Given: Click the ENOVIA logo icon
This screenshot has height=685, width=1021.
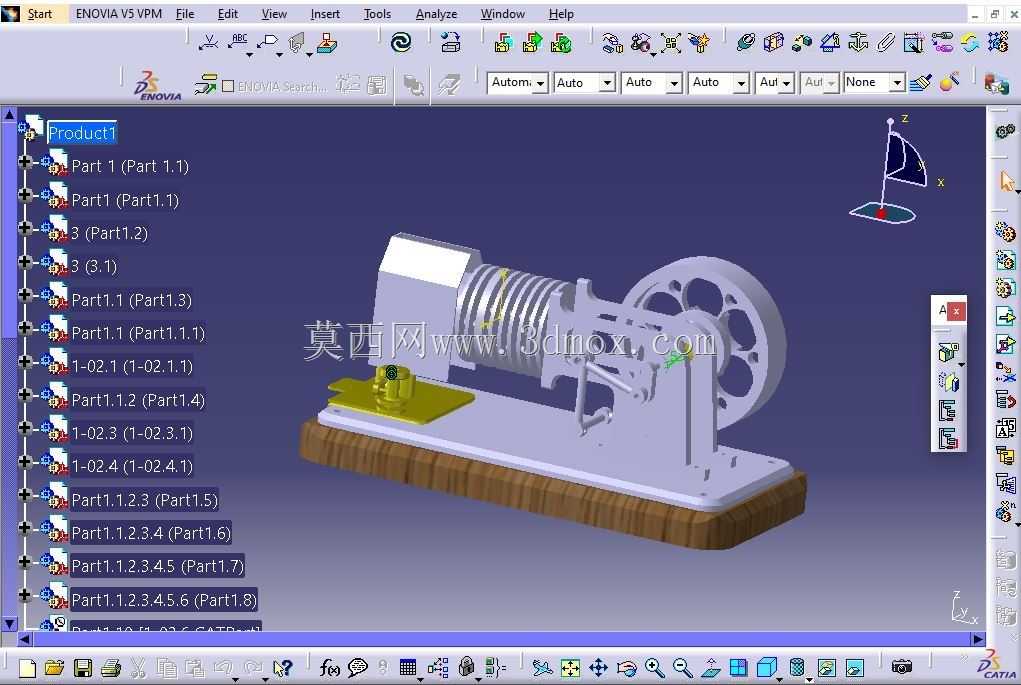Looking at the screenshot, I should pos(158,85).
